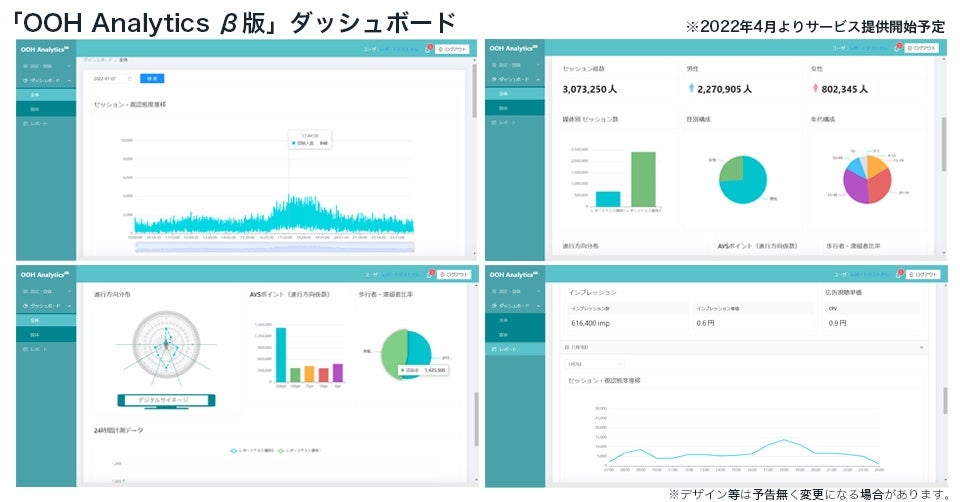Screen dimensions: 960x502
Task: Select the highlighted レポート item in the impression report sidebar
Action: pyautogui.click(x=515, y=349)
